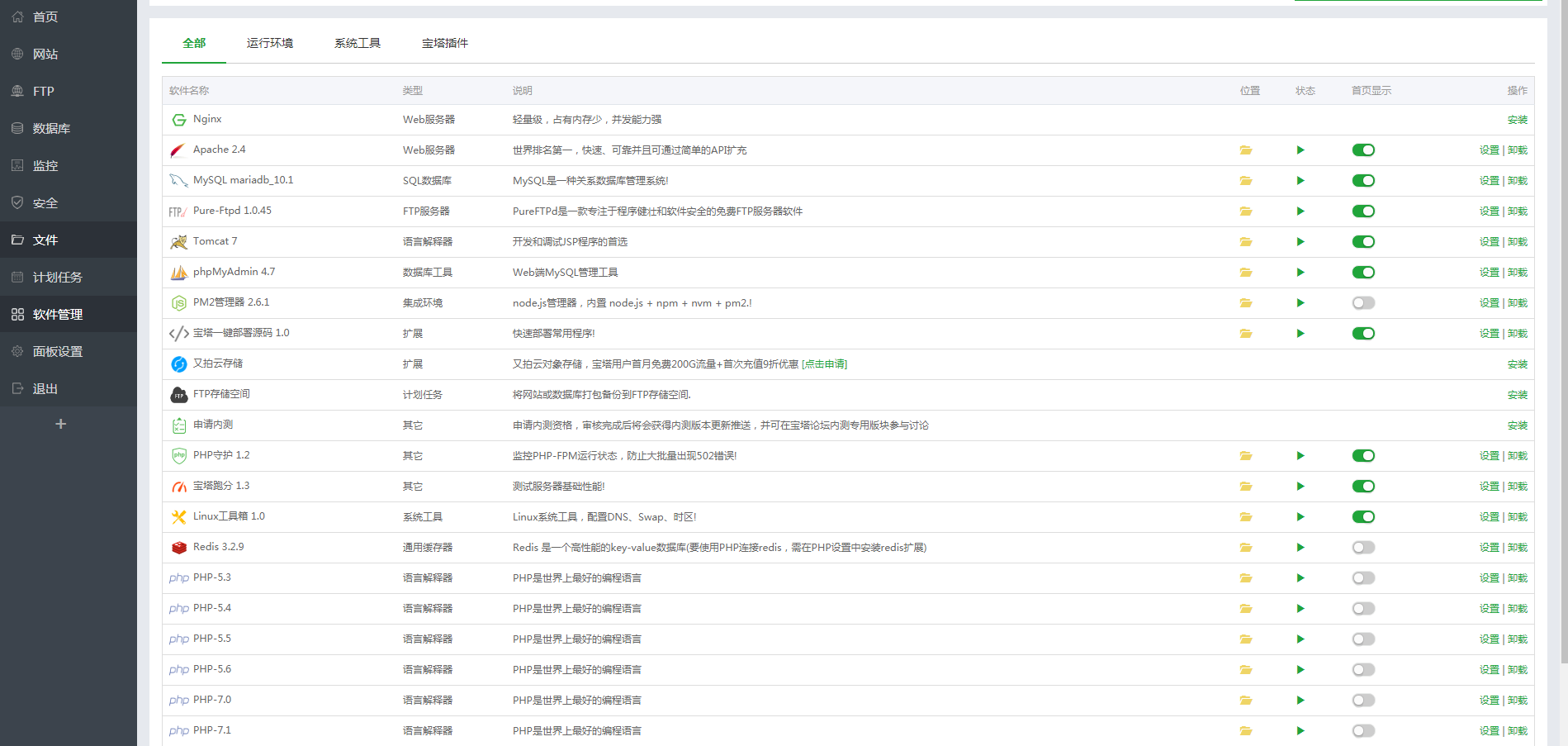1568x746 pixels.
Task: Select the 全部 tab
Action: click(194, 43)
